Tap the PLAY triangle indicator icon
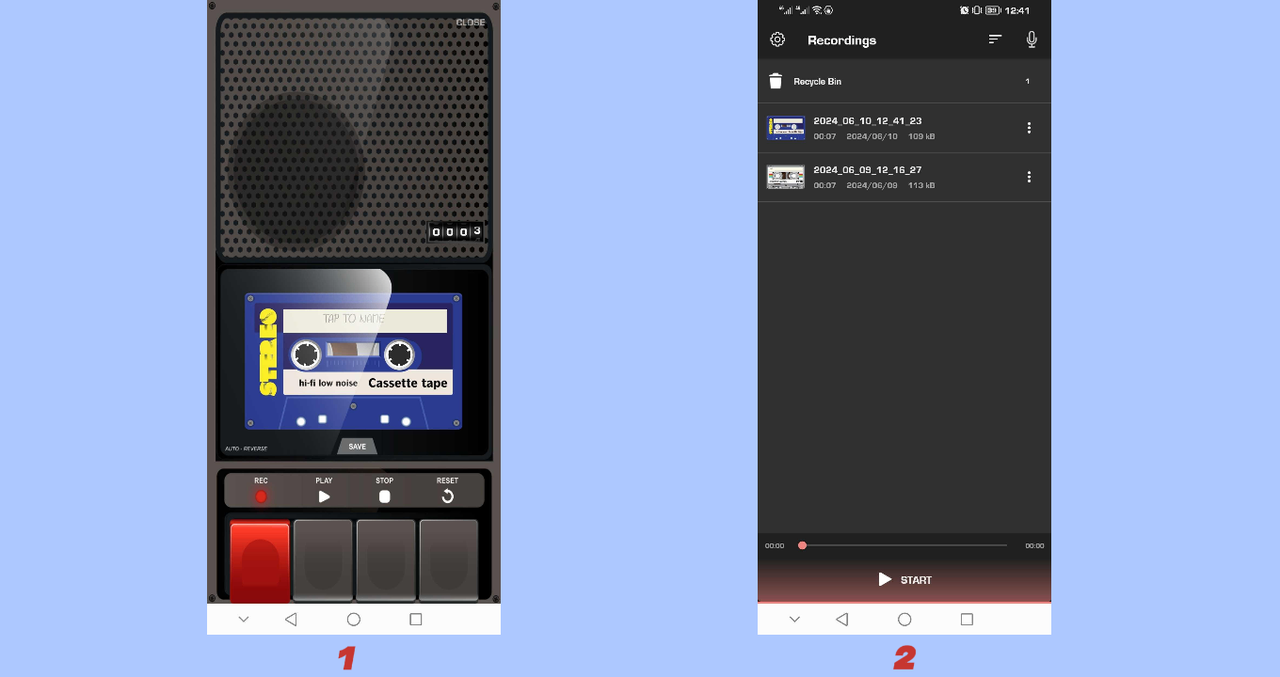Screen dimensions: 1280x677 coord(324,496)
